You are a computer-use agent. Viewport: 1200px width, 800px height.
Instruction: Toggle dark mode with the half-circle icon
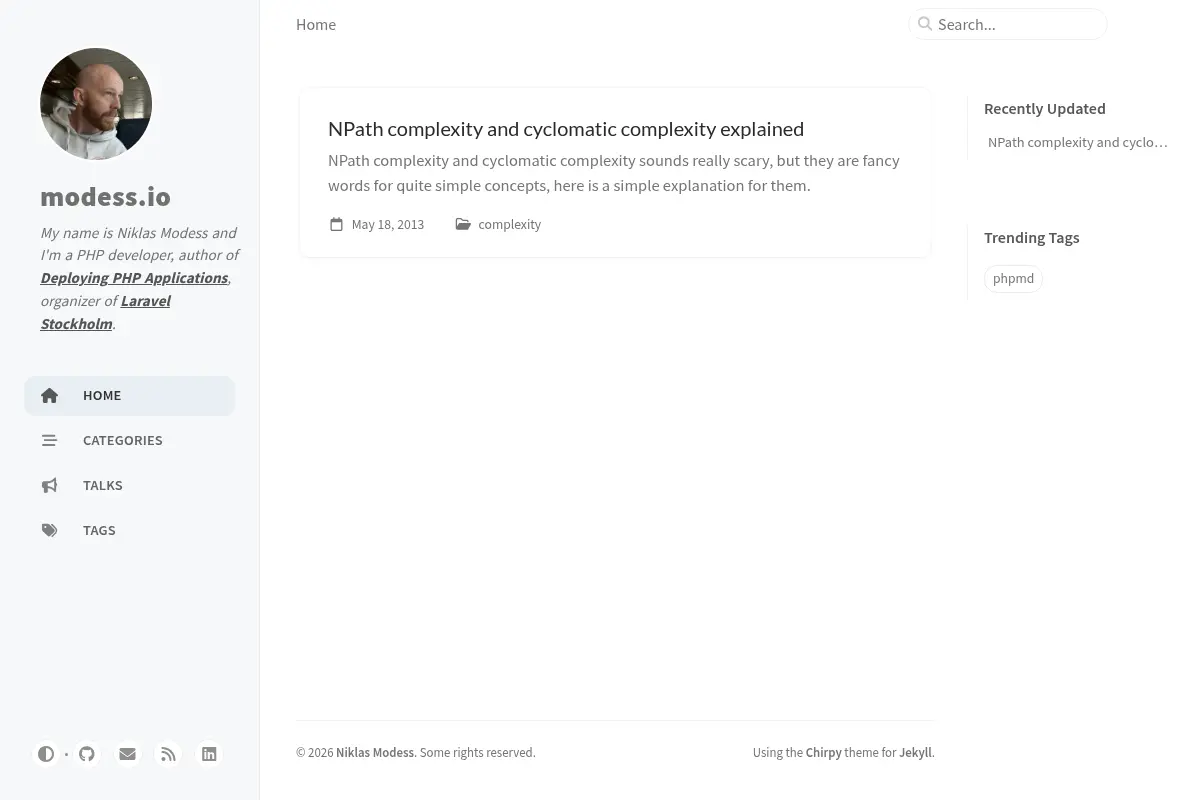[46, 754]
